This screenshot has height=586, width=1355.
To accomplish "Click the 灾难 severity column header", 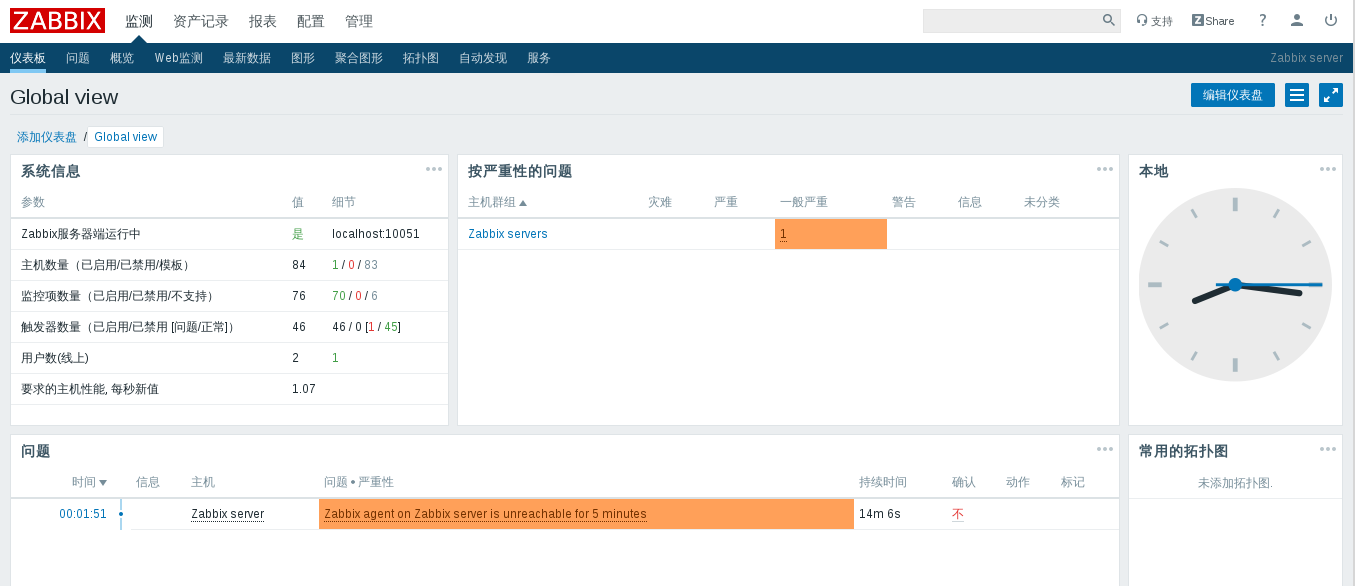I will pyautogui.click(x=660, y=202).
